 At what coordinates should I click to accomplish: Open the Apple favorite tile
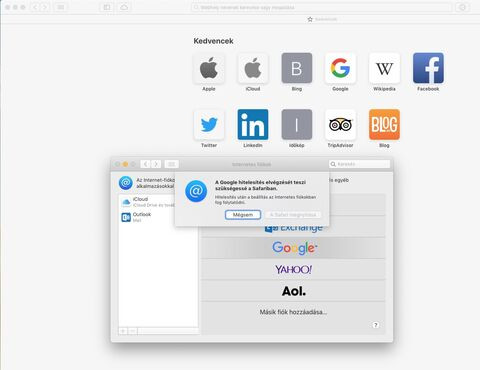[x=209, y=68]
